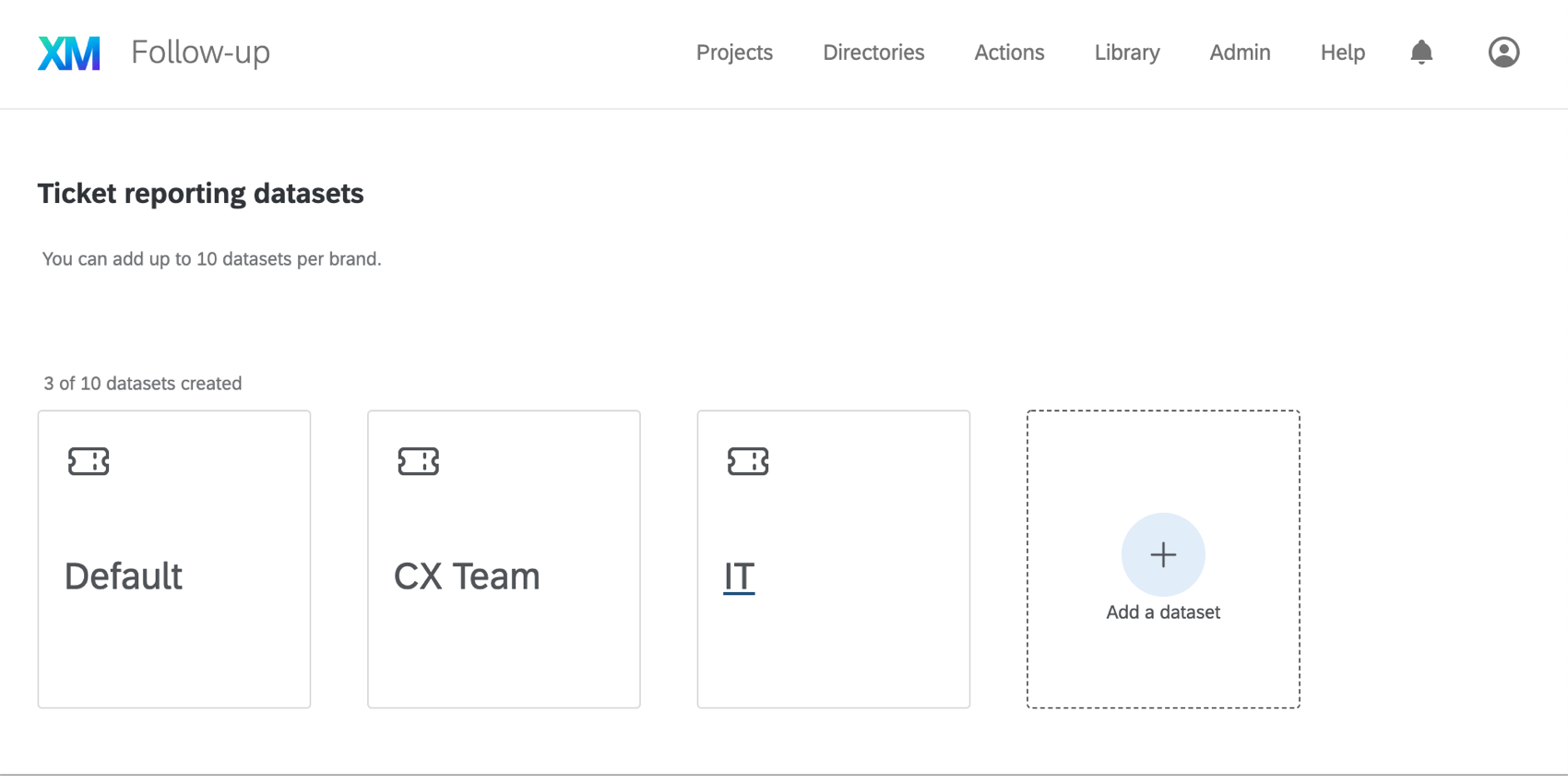Open the Admin section
1568x784 pixels.
coord(1240,53)
